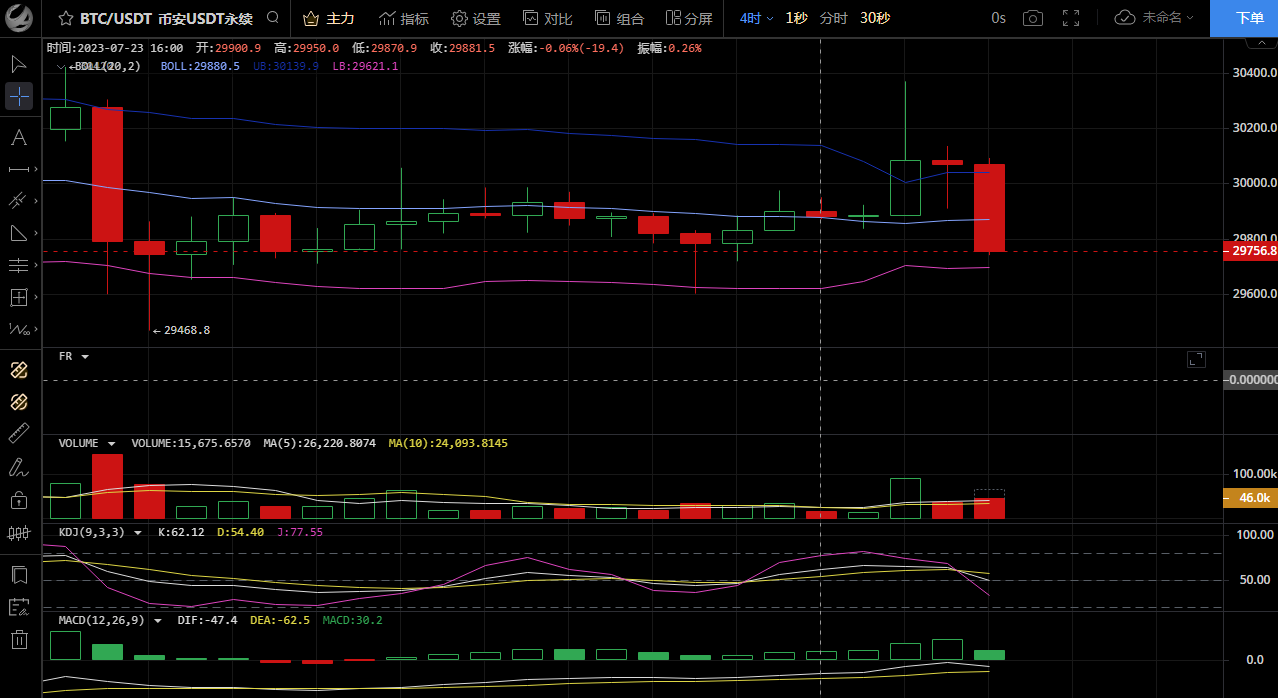Click the ruler measurement tool
Screen dimensions: 1278x698
pos(19,433)
